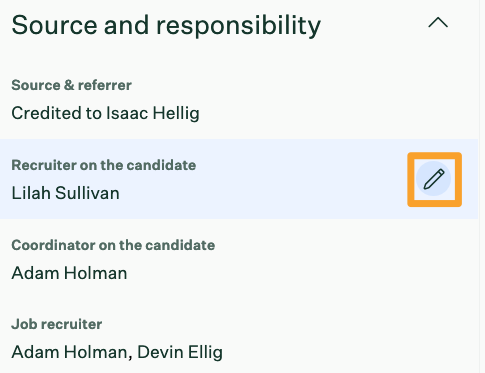The width and height of the screenshot is (485, 373).
Task: Edit recruiter on the candidate pencil icon
Action: click(434, 179)
